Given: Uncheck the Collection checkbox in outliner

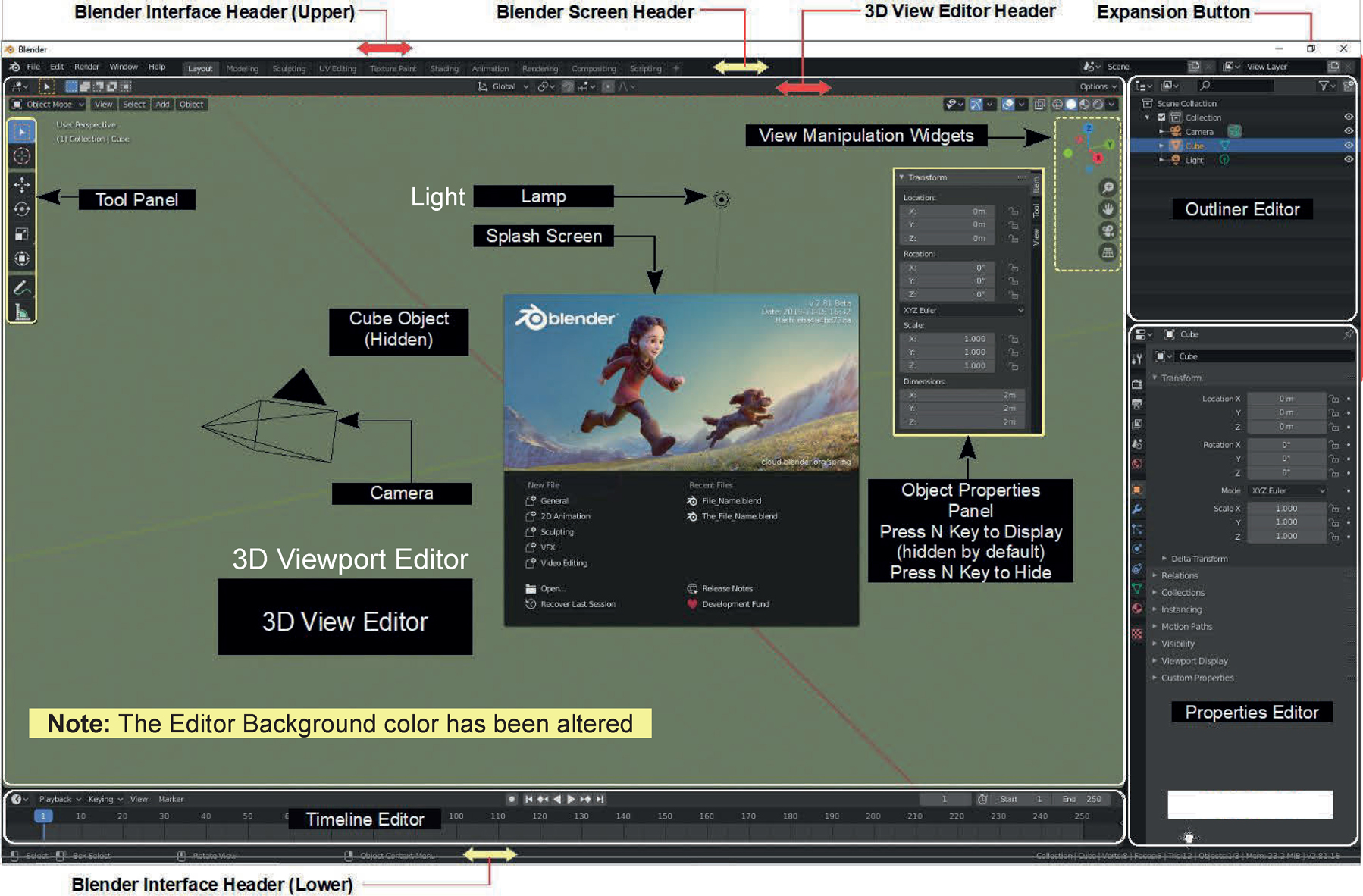Looking at the screenshot, I should point(1161,117).
